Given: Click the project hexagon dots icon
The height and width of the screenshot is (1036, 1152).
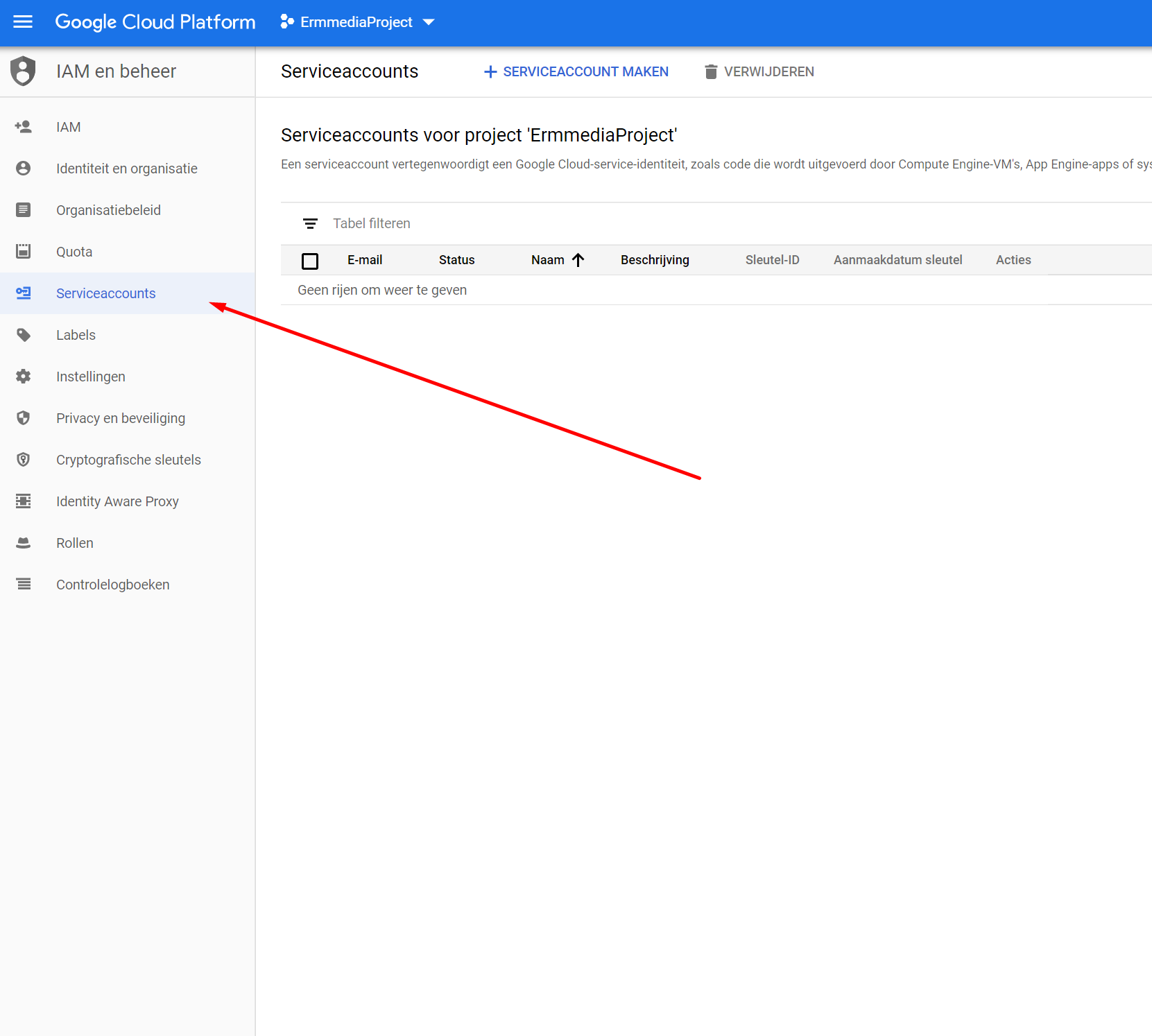Looking at the screenshot, I should (x=287, y=22).
